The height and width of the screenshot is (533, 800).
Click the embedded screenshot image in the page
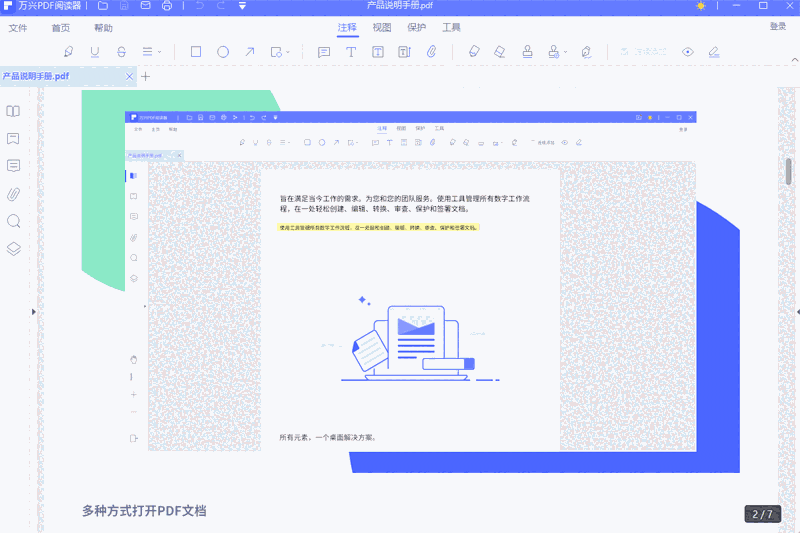[411, 281]
